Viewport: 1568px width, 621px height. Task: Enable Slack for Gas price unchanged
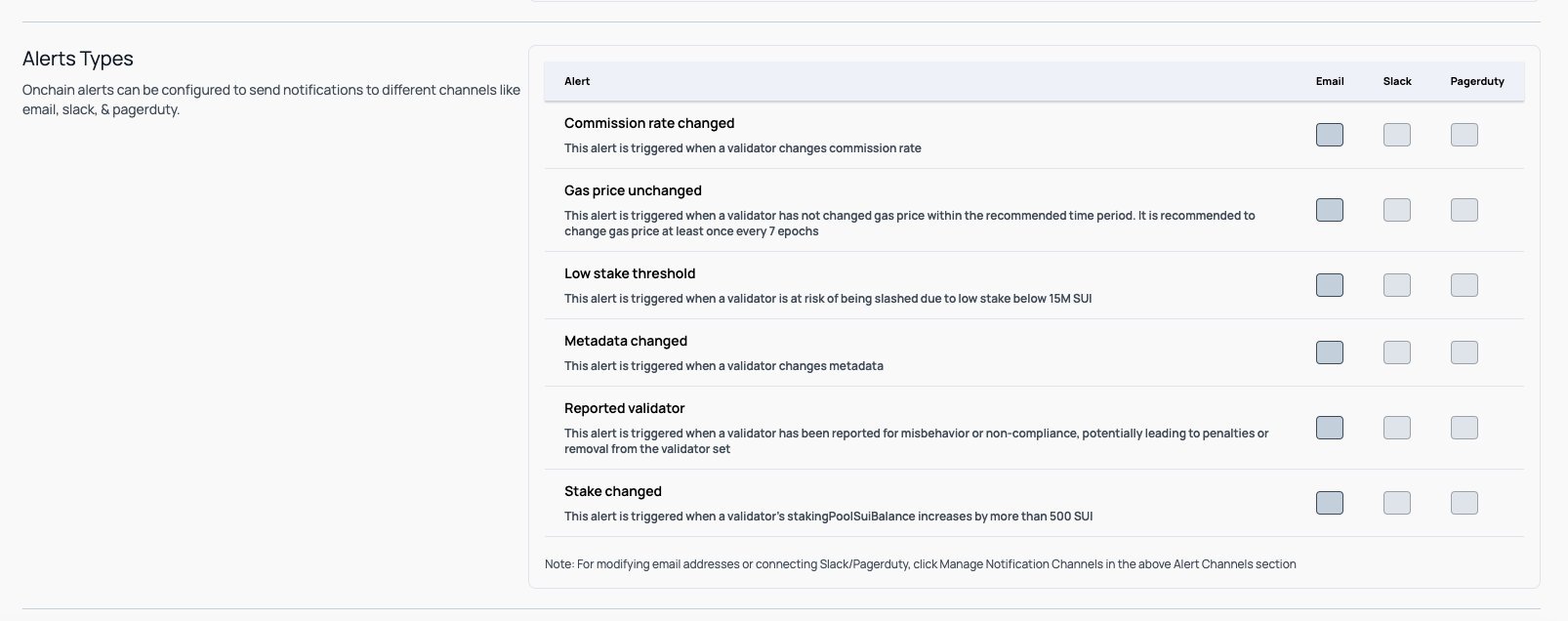pos(1396,210)
